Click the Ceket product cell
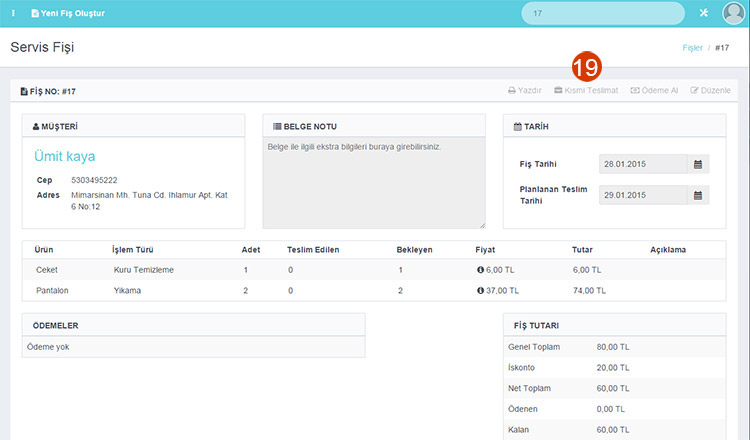Image resolution: width=750 pixels, height=440 pixels. click(x=47, y=270)
